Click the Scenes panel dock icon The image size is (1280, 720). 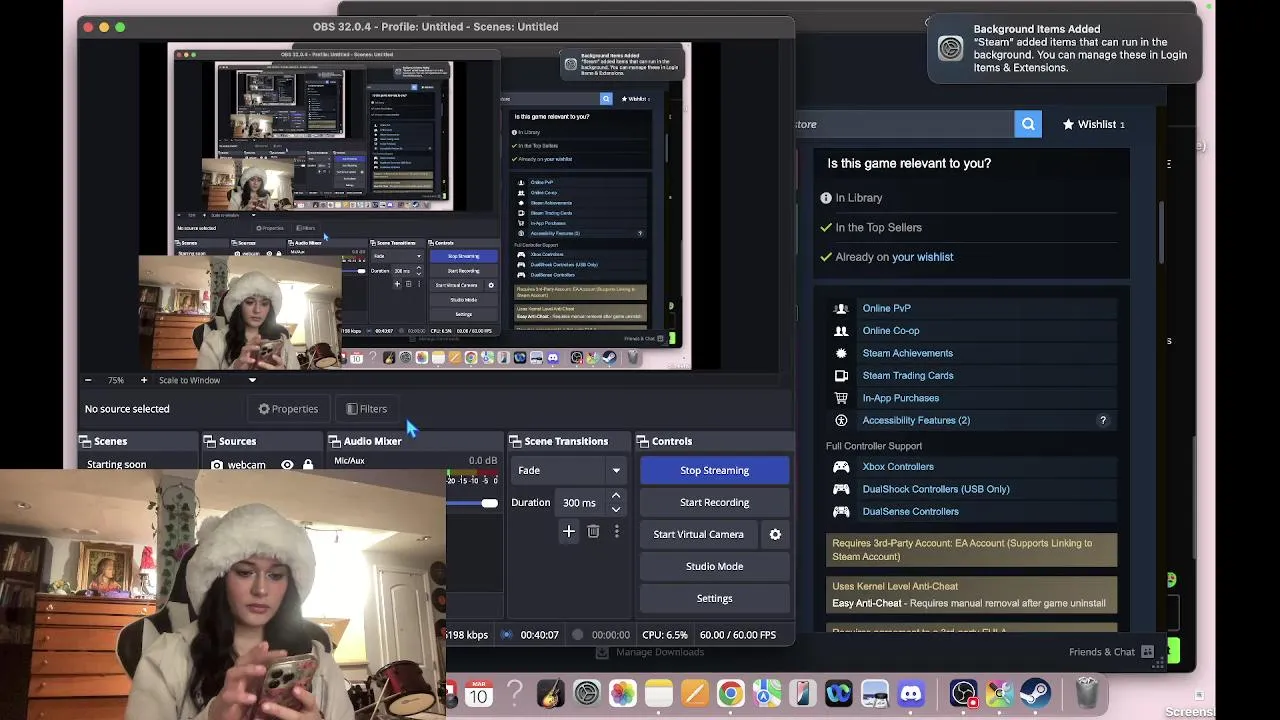(85, 441)
